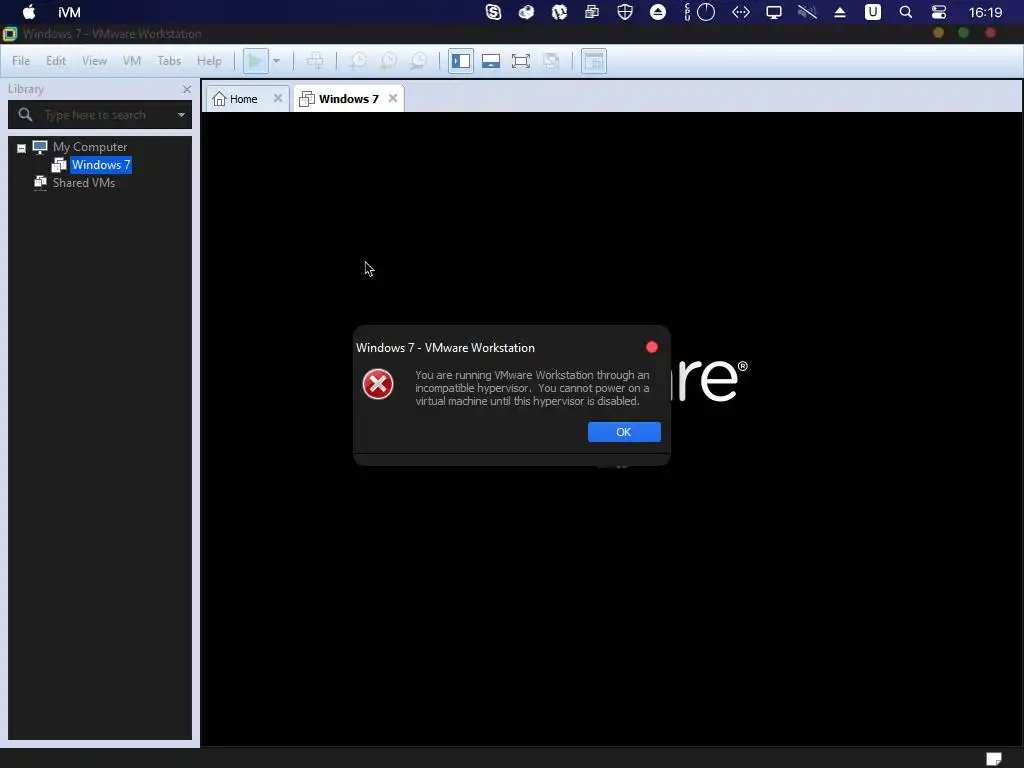The width and height of the screenshot is (1024, 768).
Task: Close the Home tab
Action: [278, 98]
